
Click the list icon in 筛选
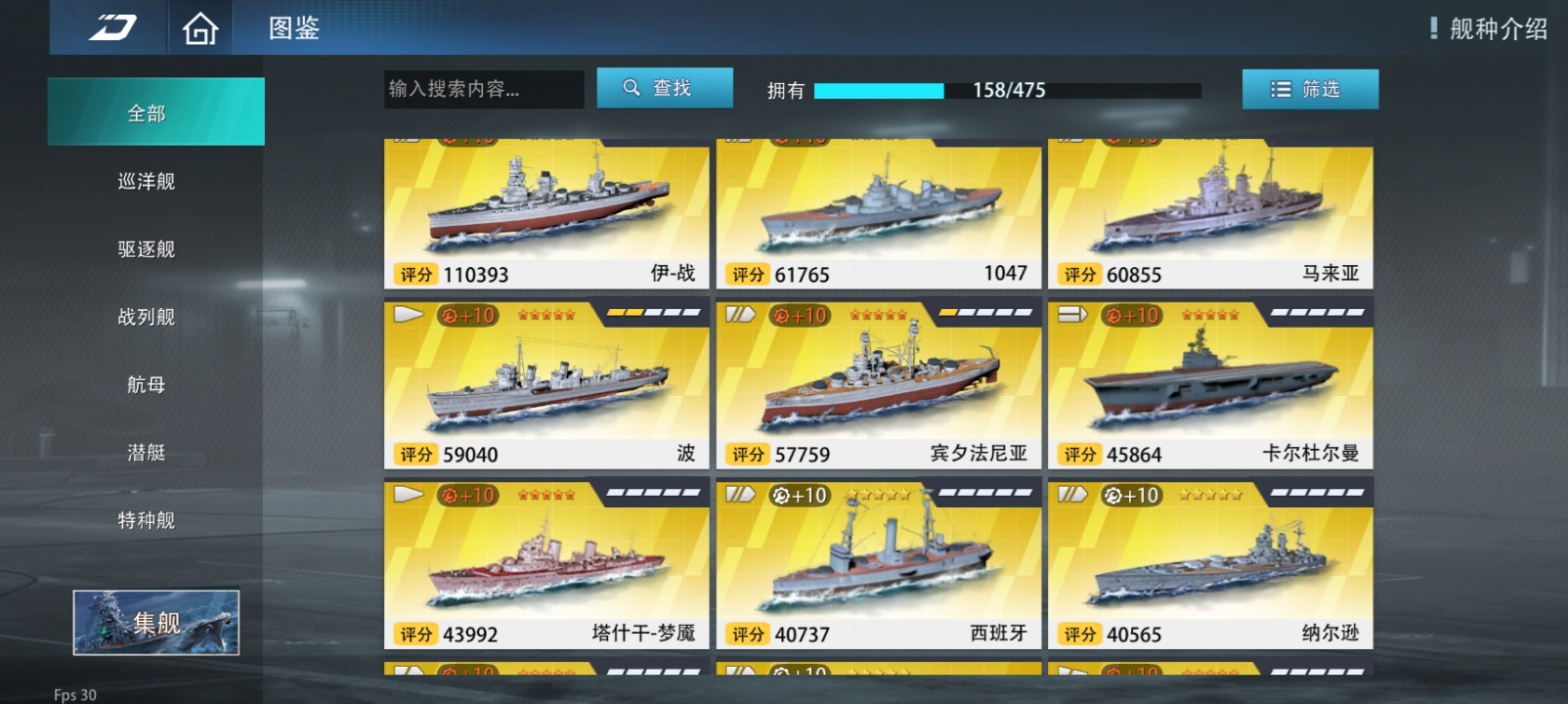[x=1281, y=89]
